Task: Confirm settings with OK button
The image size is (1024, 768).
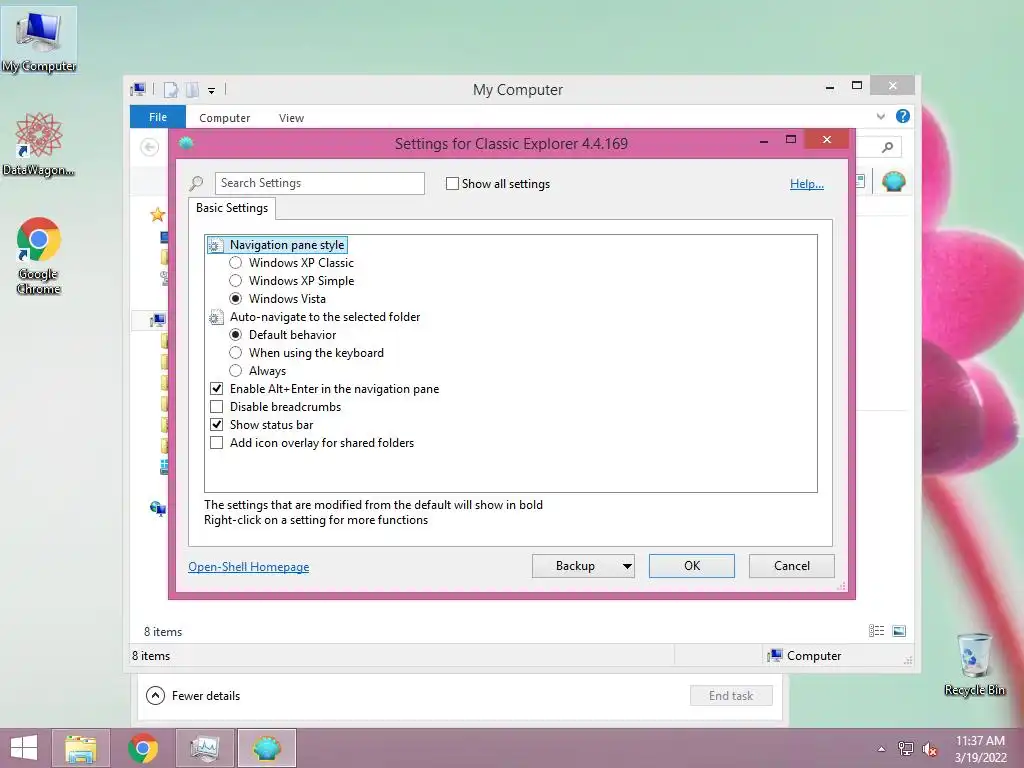Action: pyautogui.click(x=692, y=566)
